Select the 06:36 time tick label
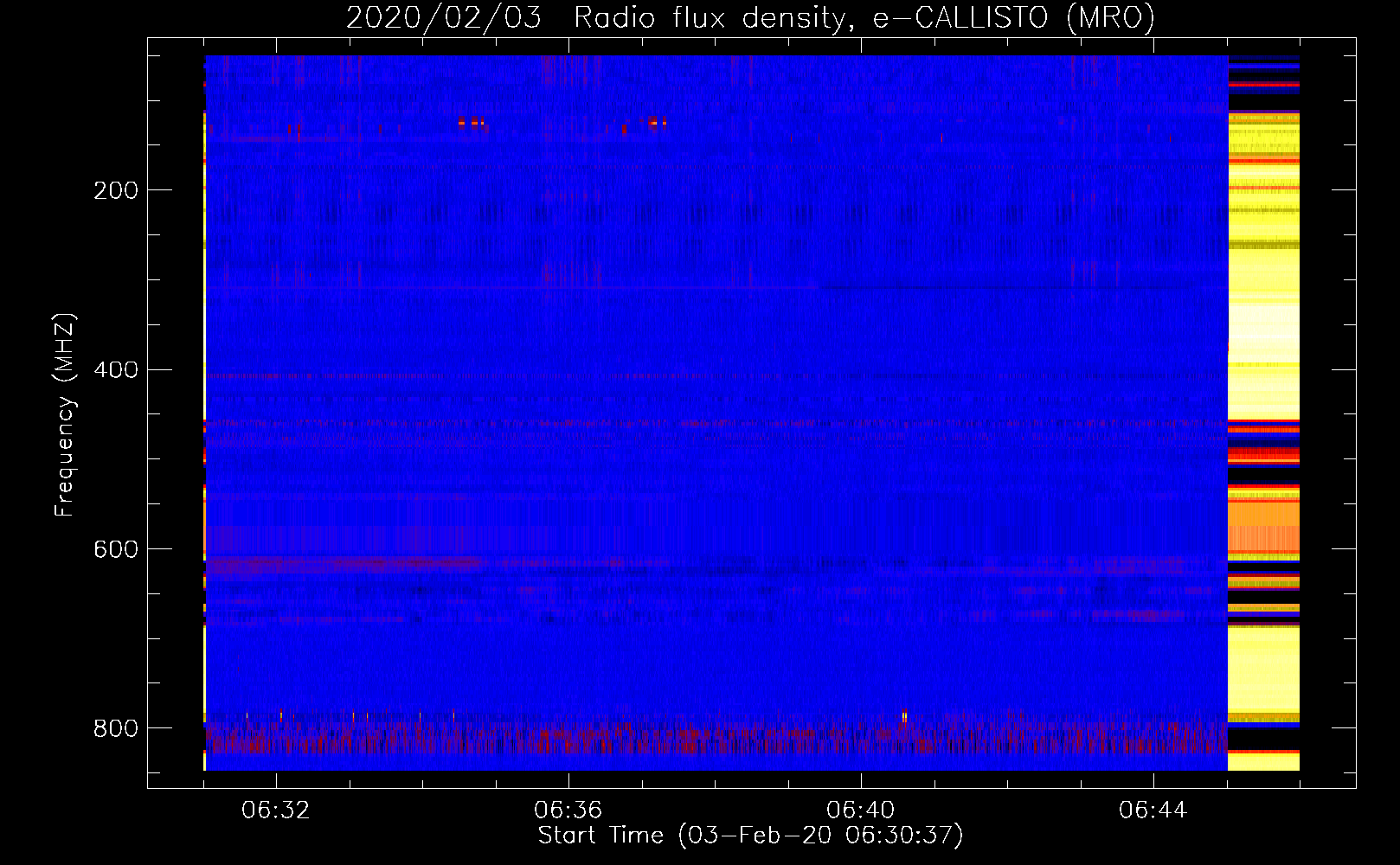Screen dimensions: 1400x865 (568, 811)
